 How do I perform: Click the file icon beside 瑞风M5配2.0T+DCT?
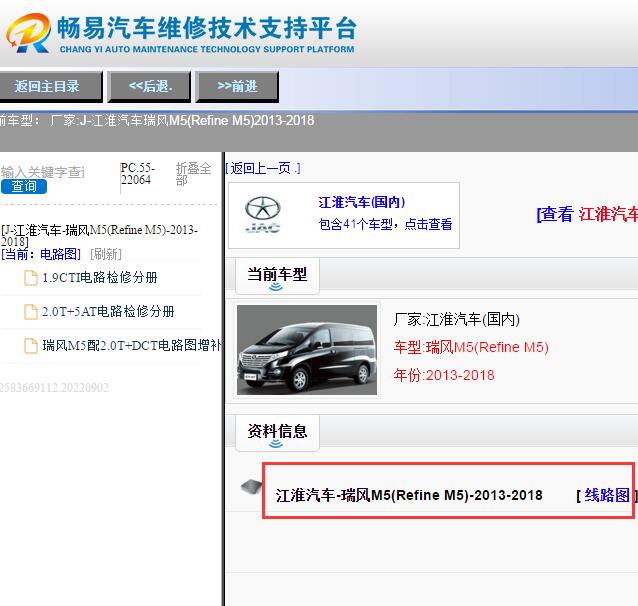click(x=31, y=346)
